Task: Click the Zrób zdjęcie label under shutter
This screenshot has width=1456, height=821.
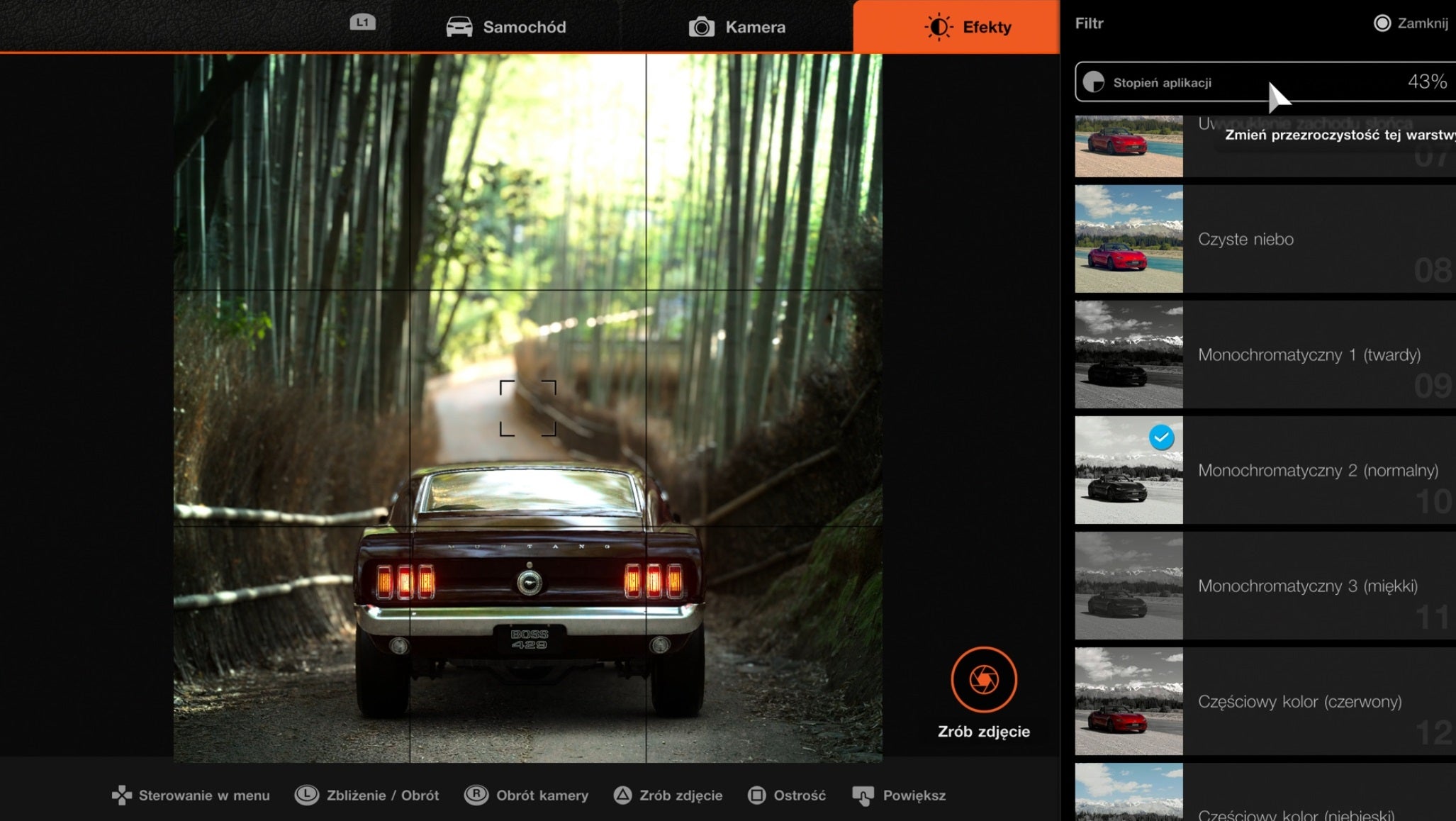Action: [983, 731]
